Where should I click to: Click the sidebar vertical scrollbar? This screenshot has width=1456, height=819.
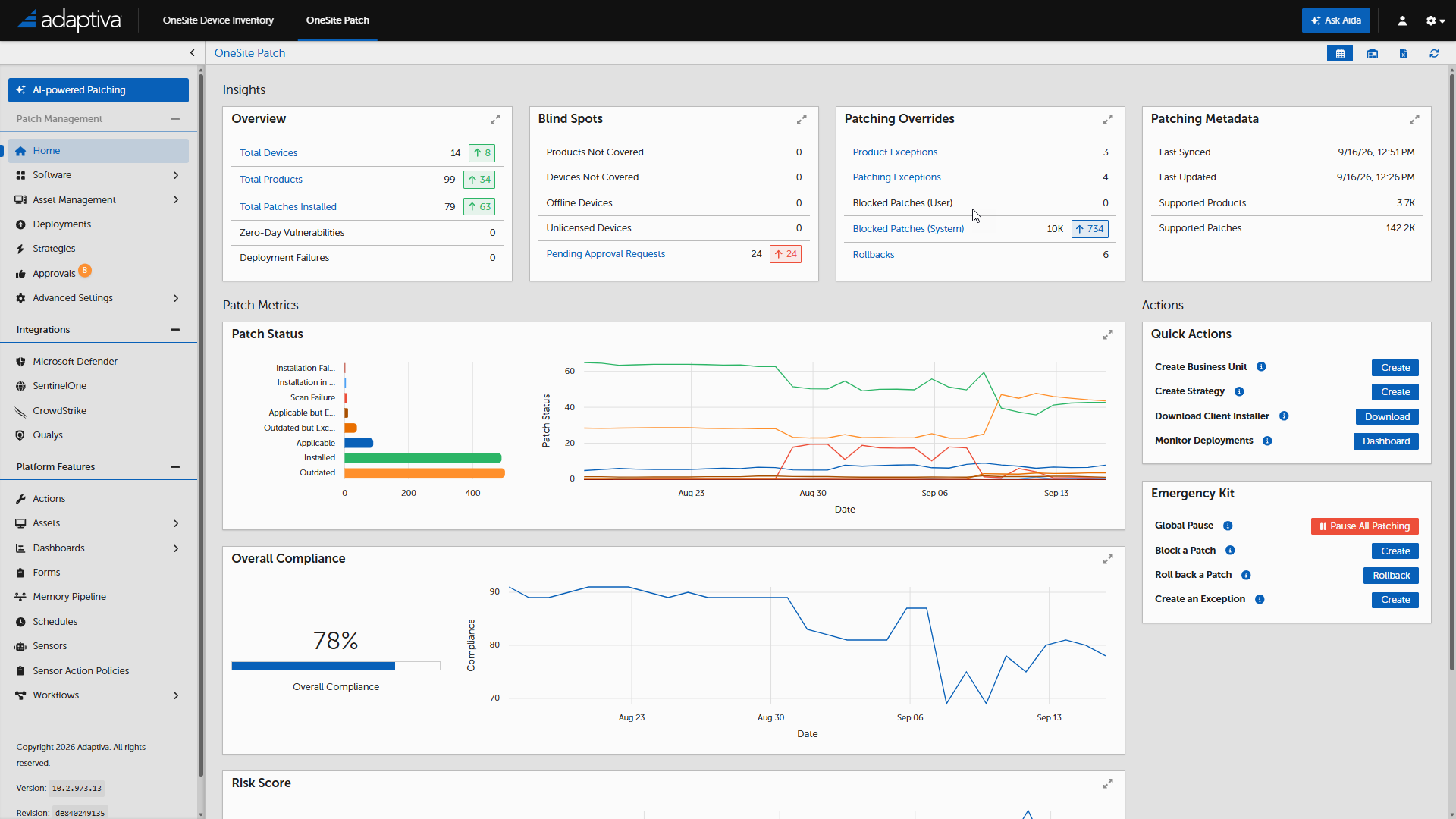(201, 425)
